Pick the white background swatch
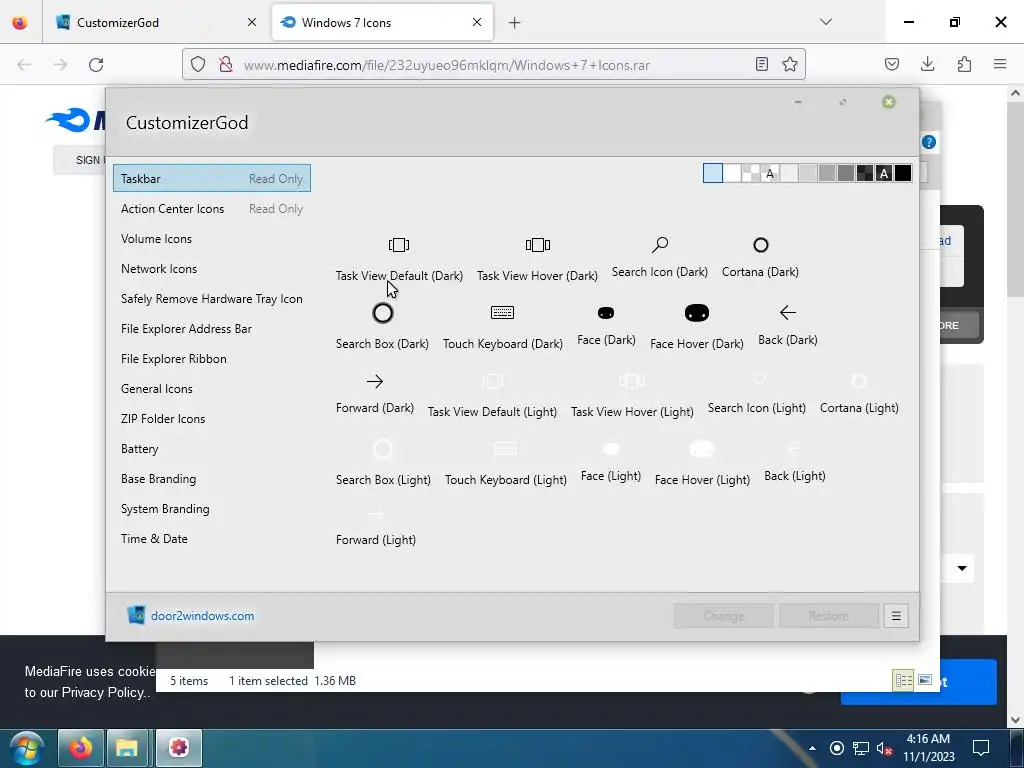 [x=732, y=173]
